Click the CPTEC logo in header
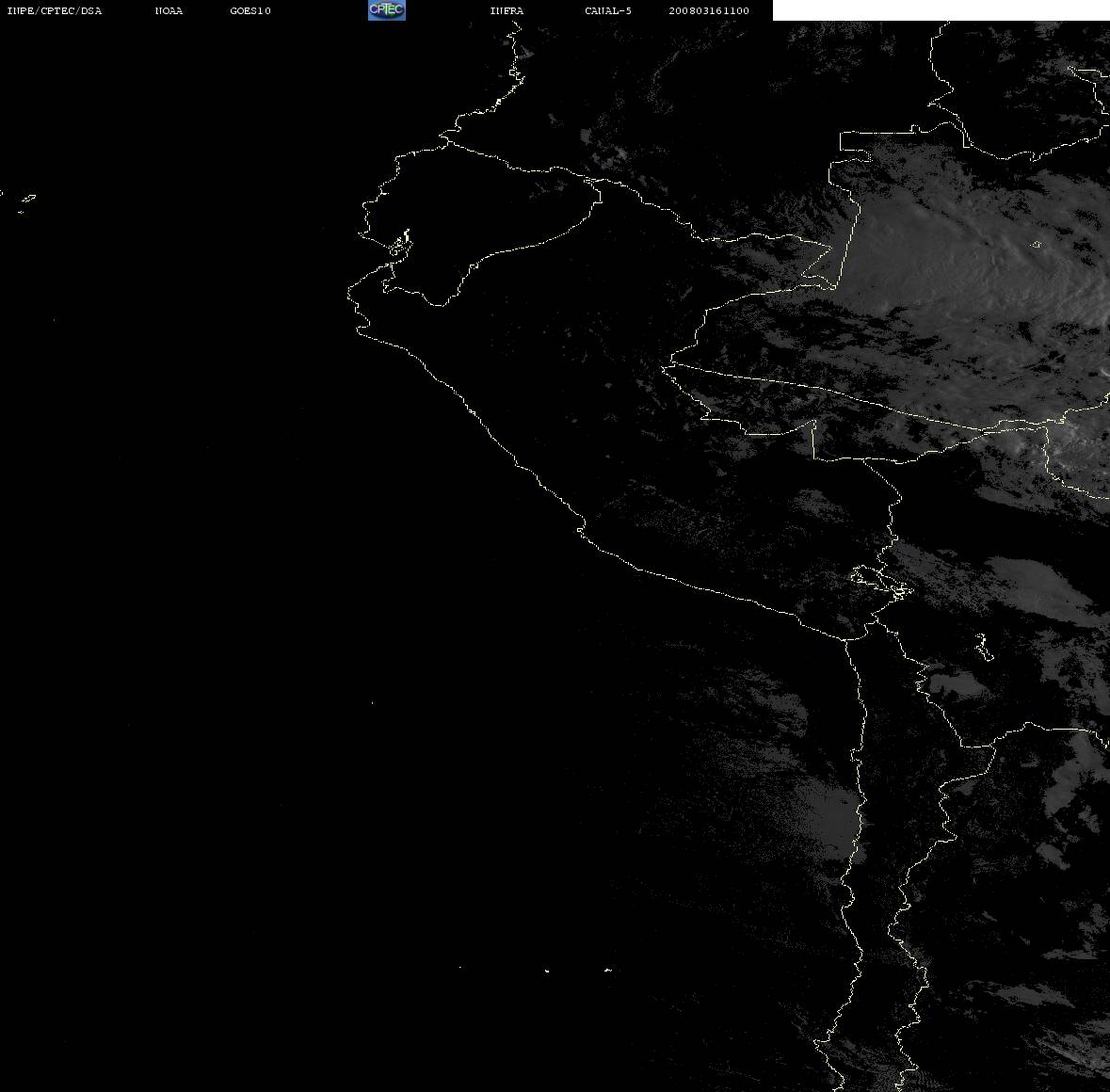This screenshot has height=1092, width=1110. tap(387, 10)
